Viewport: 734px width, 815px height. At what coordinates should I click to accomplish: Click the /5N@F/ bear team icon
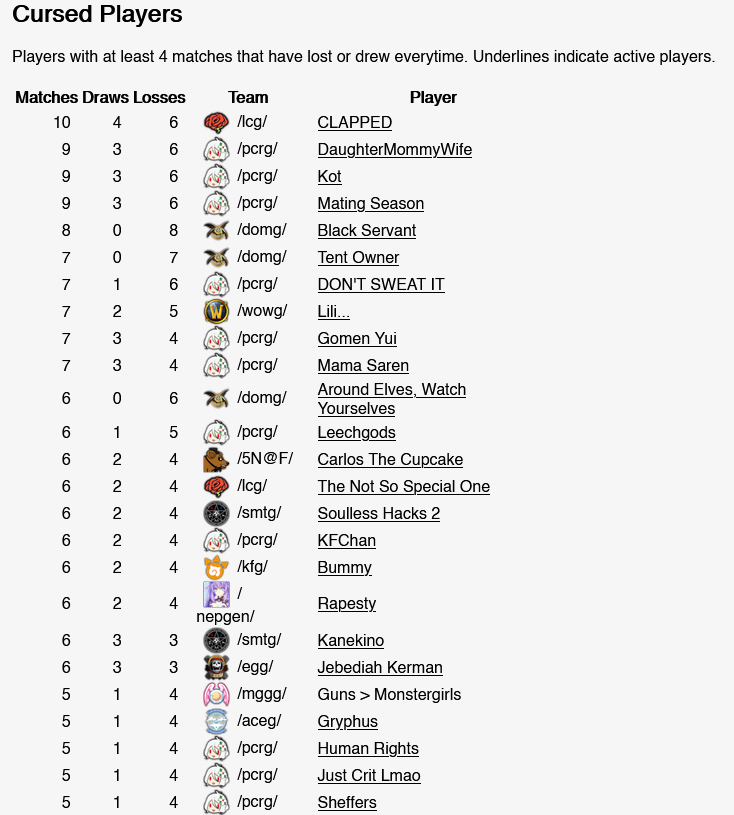tap(216, 459)
